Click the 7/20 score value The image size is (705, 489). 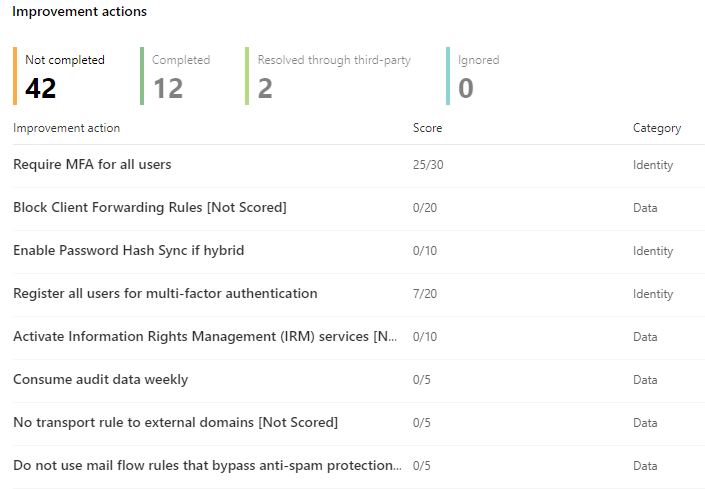click(x=425, y=294)
